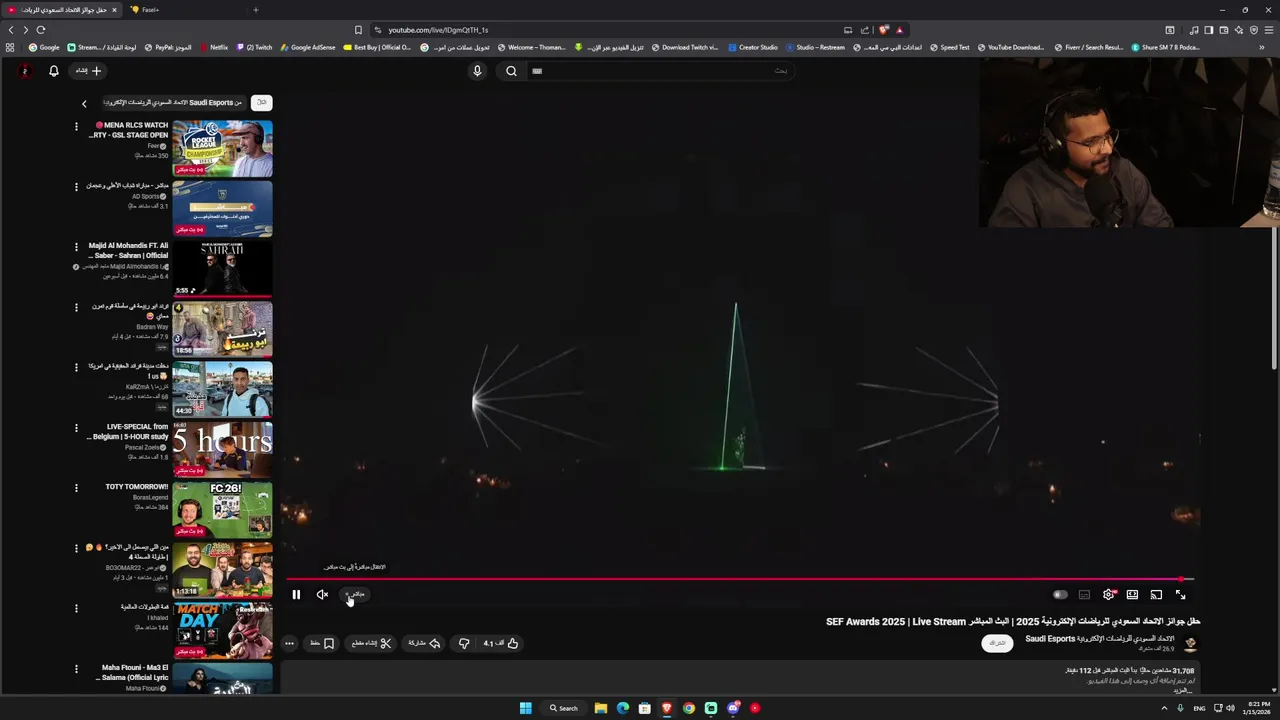Viewport: 1280px width, 720px height.
Task: Open options for AD Sports video
Action: pyautogui.click(x=76, y=186)
